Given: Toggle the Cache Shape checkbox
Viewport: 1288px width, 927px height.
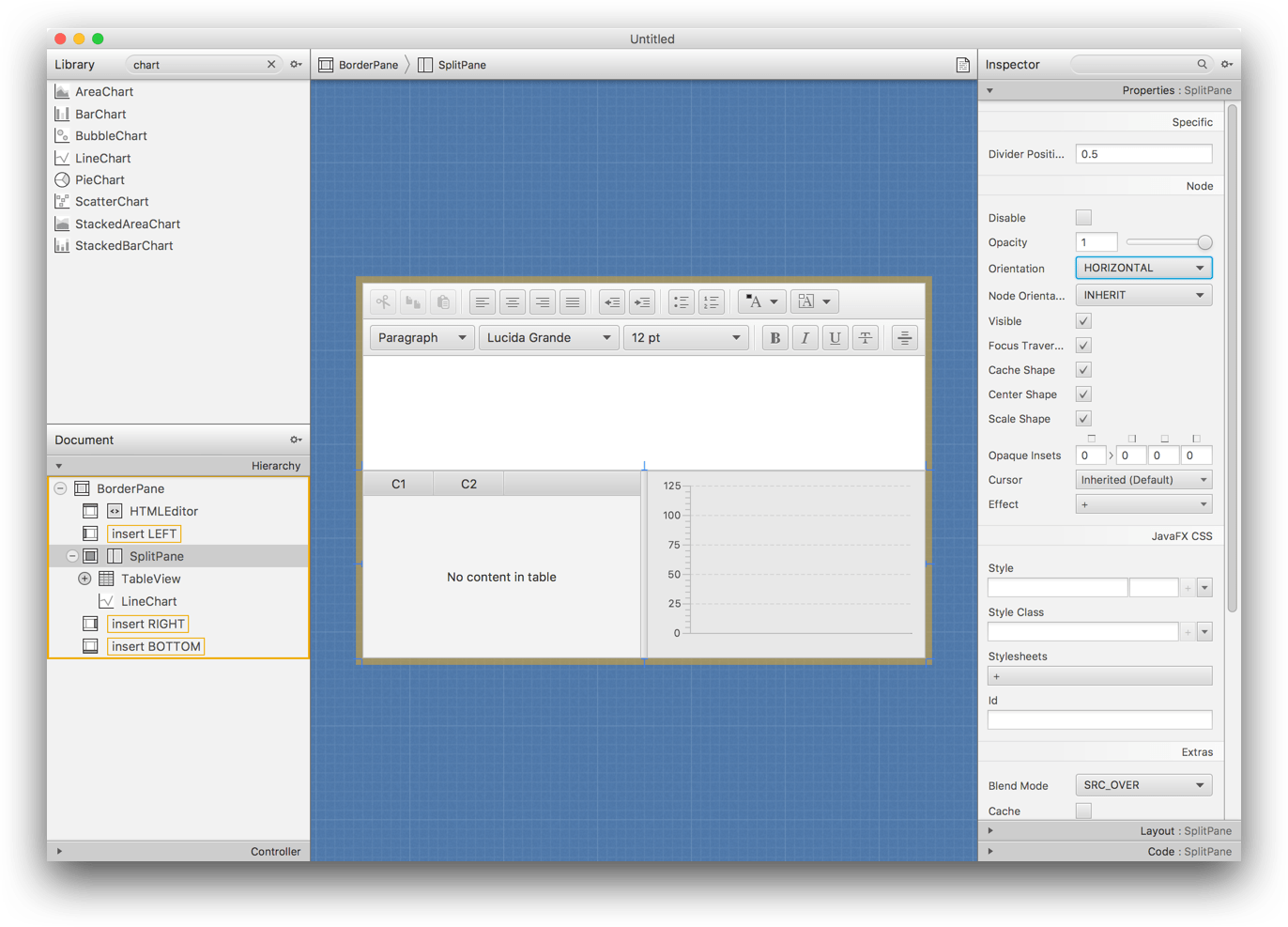Looking at the screenshot, I should [x=1083, y=370].
